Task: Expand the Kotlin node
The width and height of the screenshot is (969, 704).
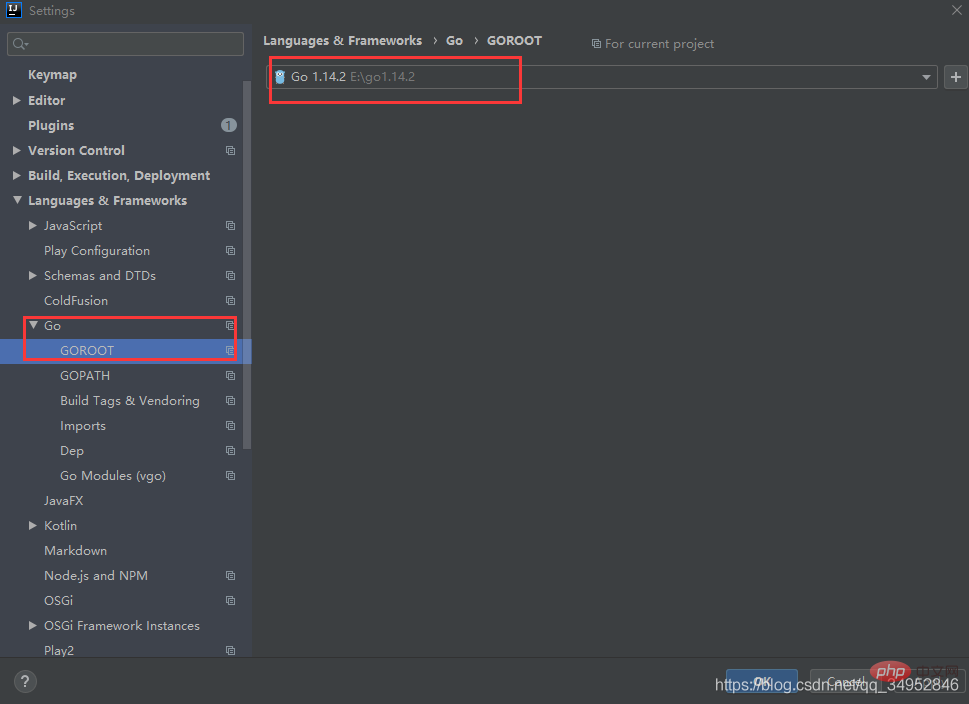Action: [33, 525]
